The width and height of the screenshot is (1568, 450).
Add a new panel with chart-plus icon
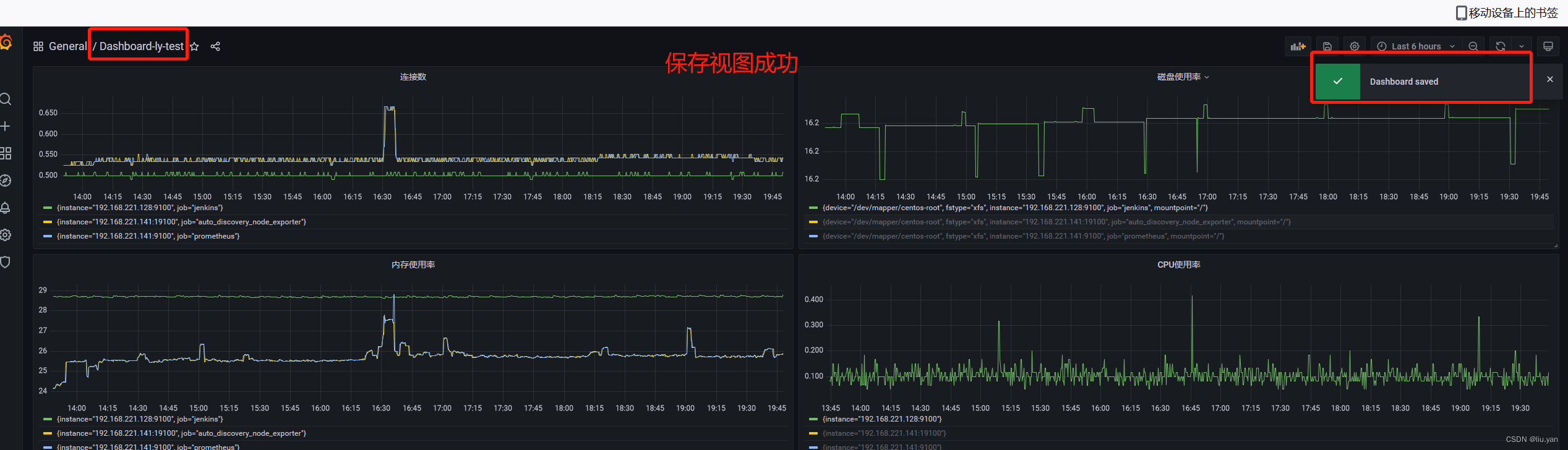pyautogui.click(x=1298, y=46)
